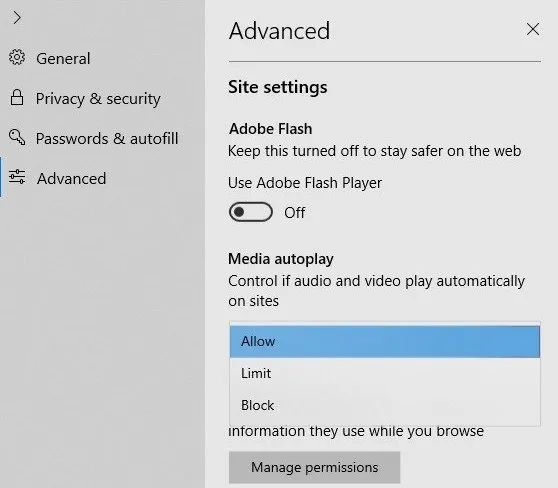Click the key icon for Passwords & autofill

pyautogui.click(x=17, y=137)
